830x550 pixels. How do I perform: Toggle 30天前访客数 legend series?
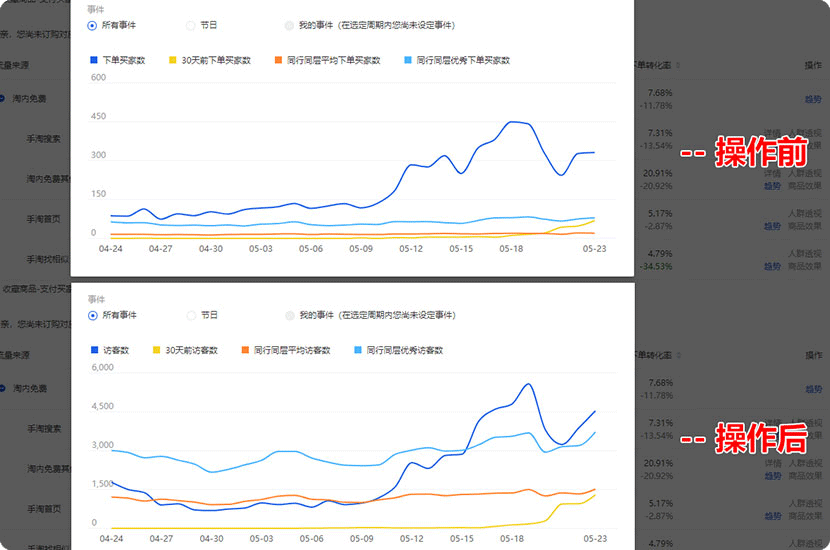tap(191, 351)
